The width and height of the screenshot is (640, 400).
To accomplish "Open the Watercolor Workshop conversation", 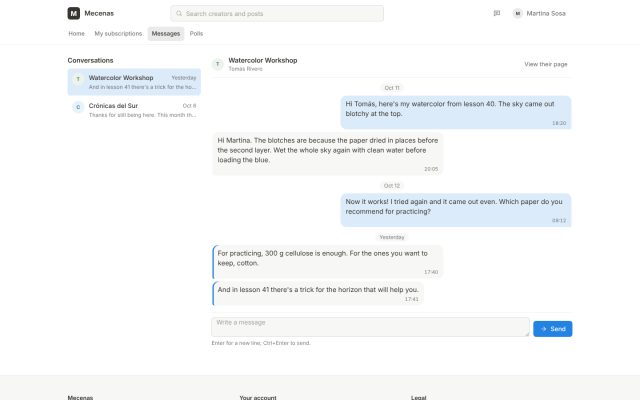I will click(134, 82).
